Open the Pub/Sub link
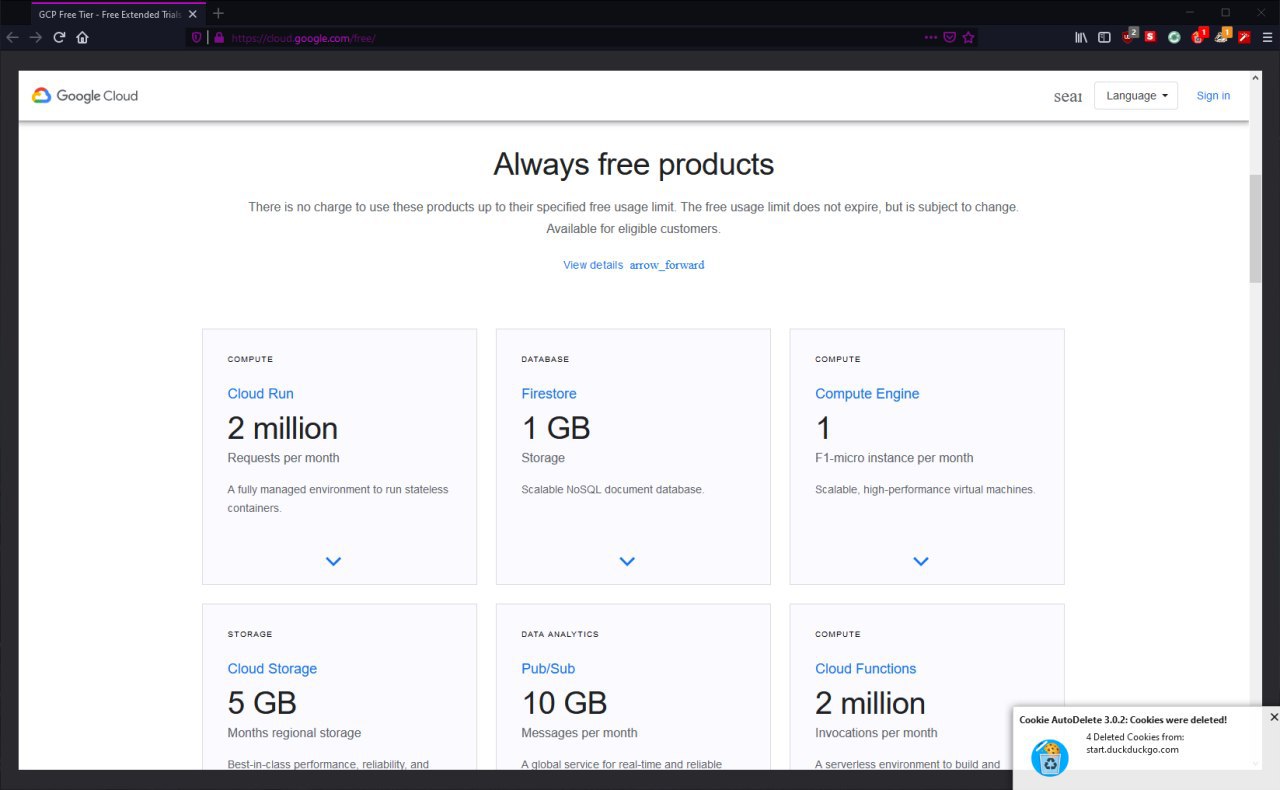This screenshot has height=790, width=1280. pyautogui.click(x=548, y=669)
